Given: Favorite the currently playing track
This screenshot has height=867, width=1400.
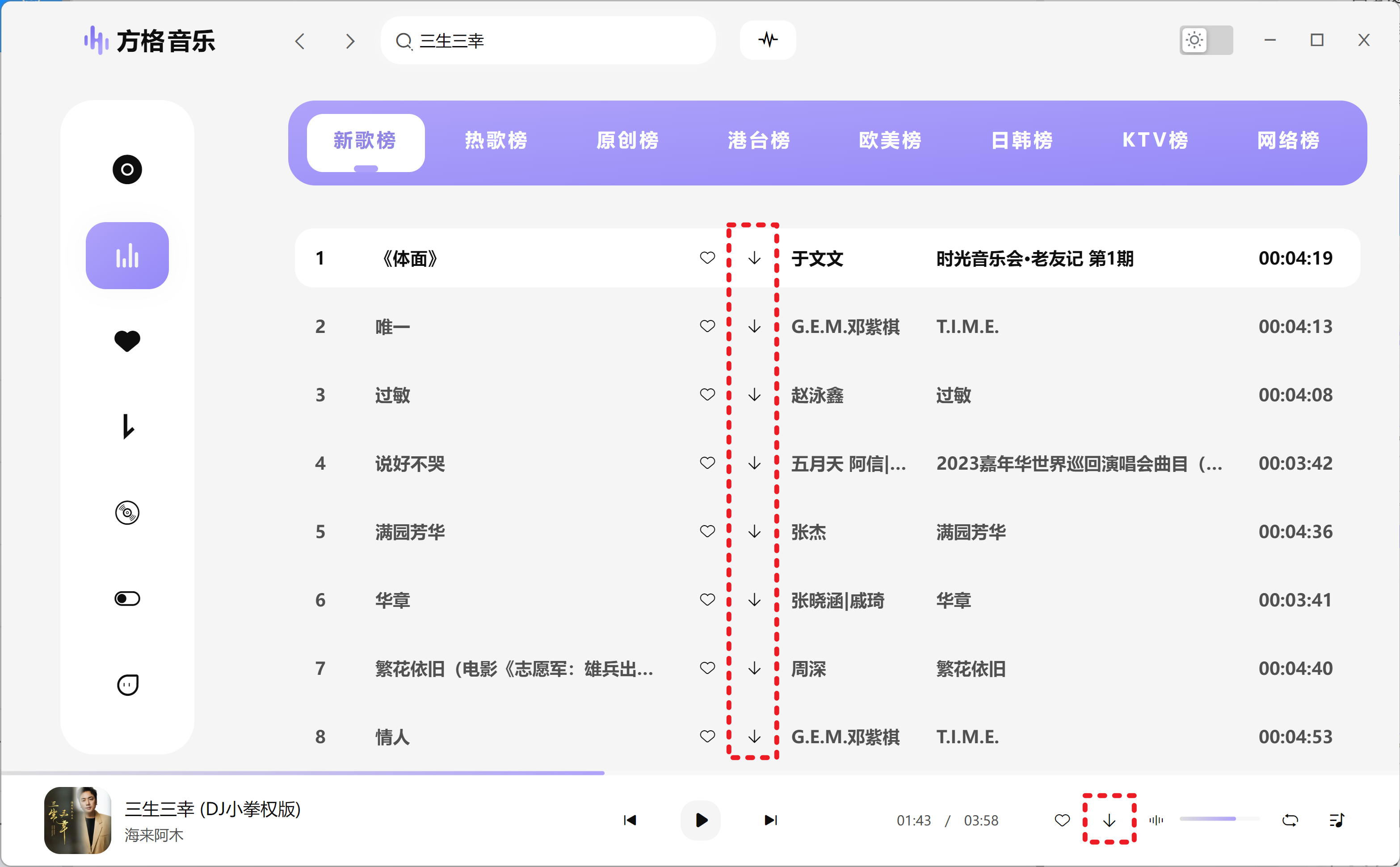Looking at the screenshot, I should 1062,821.
